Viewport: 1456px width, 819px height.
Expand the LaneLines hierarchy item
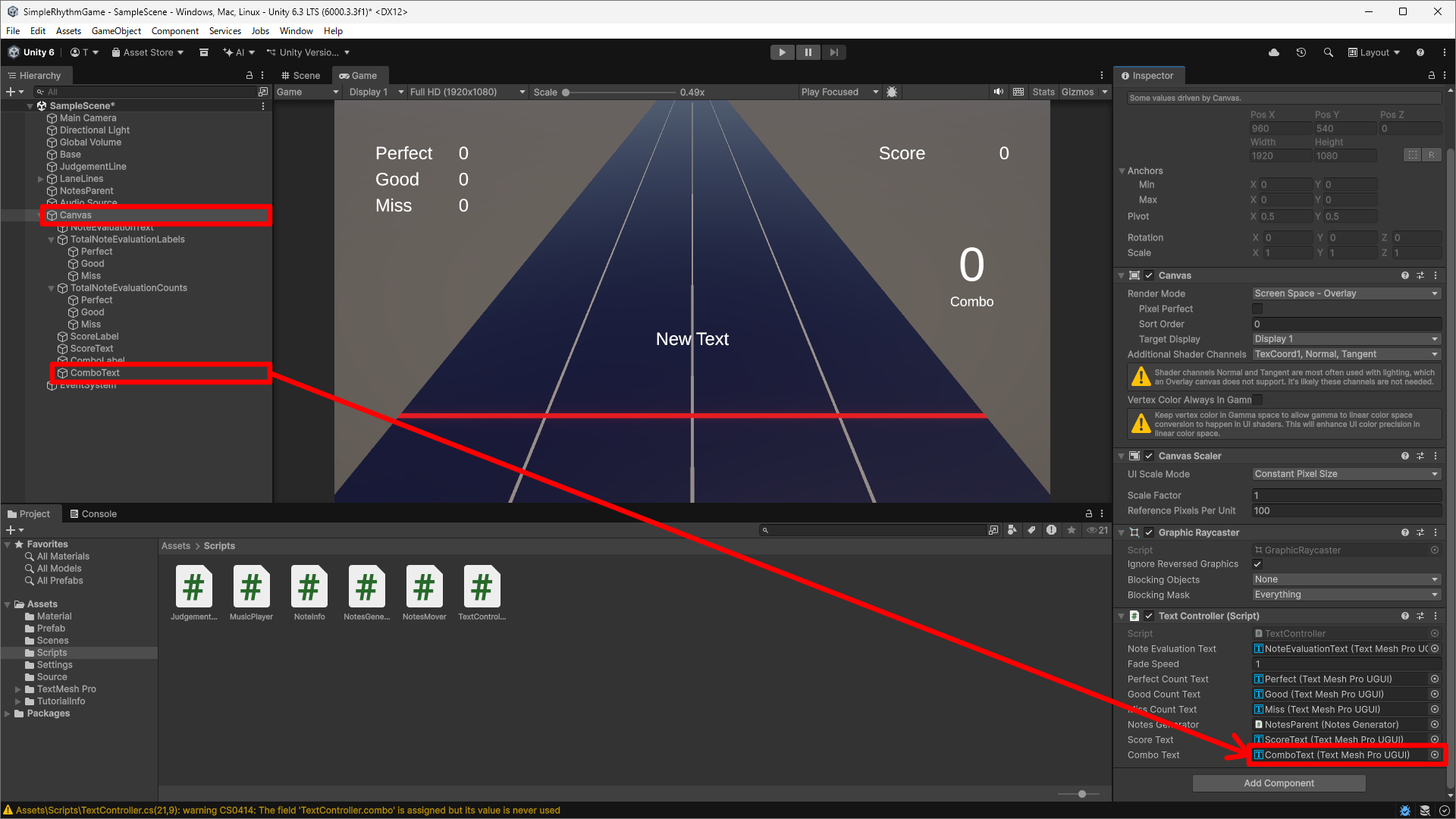point(41,179)
